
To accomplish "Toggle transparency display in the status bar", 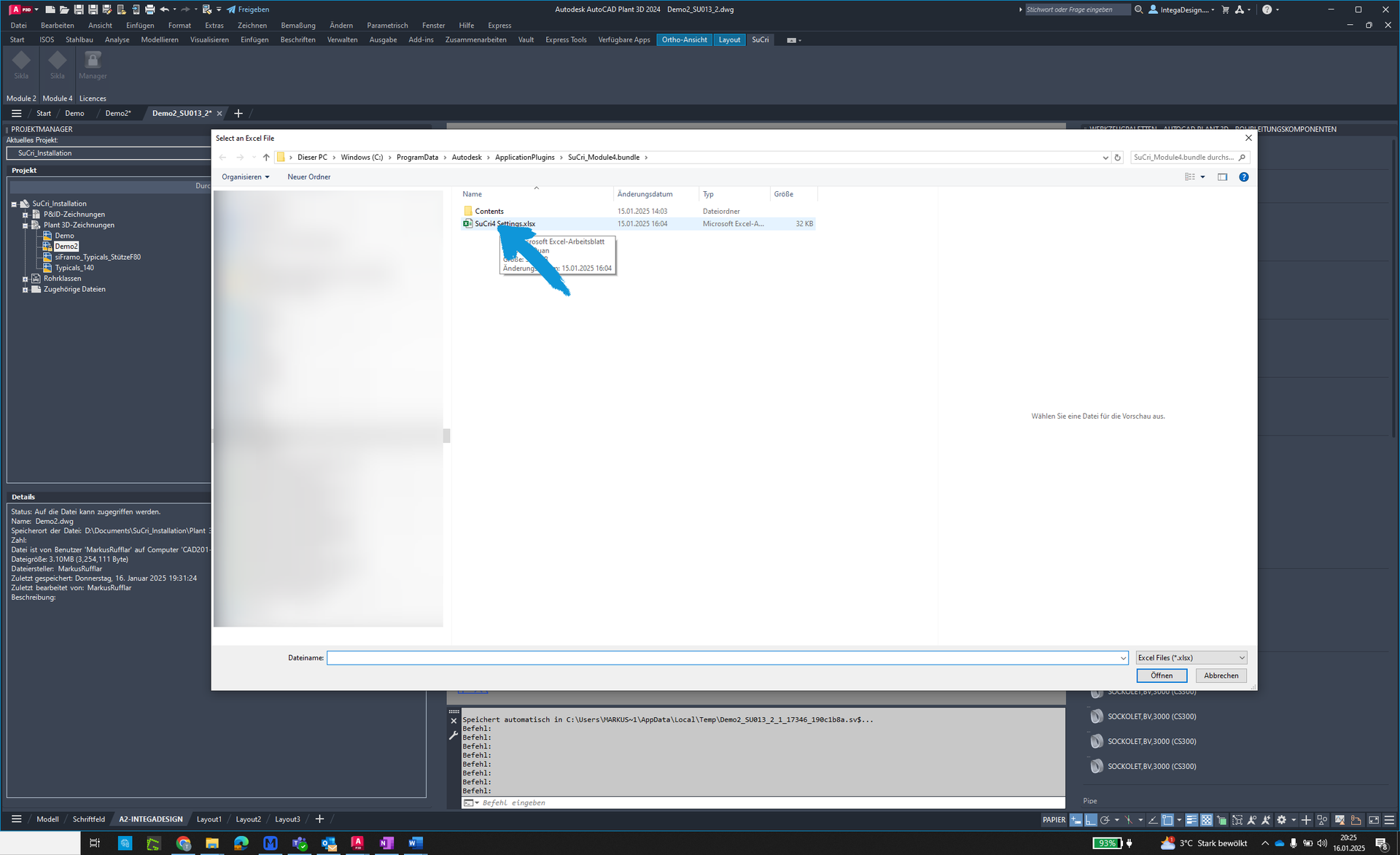I will [x=1206, y=821].
